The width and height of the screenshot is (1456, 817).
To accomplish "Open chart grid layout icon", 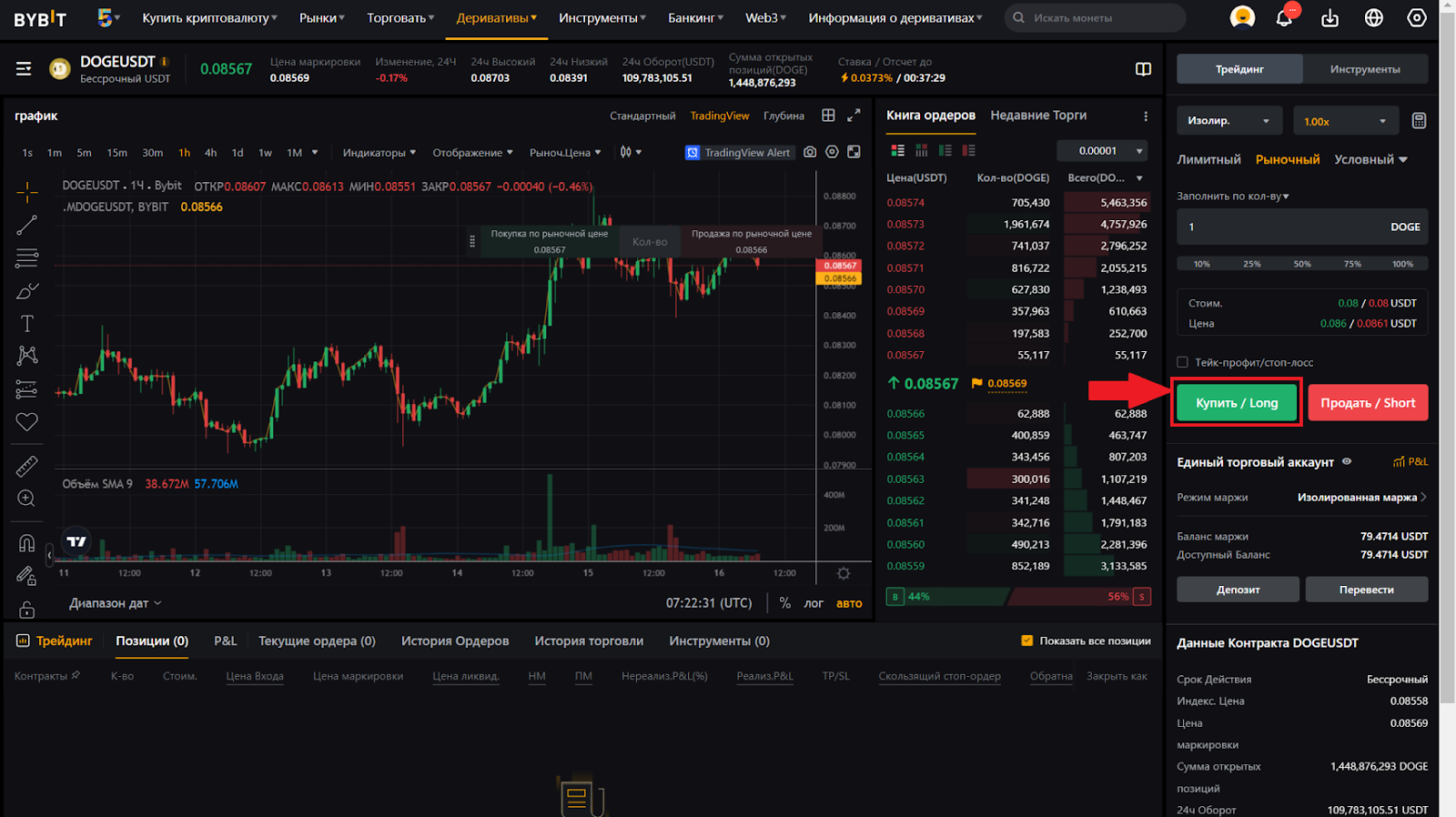I will [x=828, y=116].
